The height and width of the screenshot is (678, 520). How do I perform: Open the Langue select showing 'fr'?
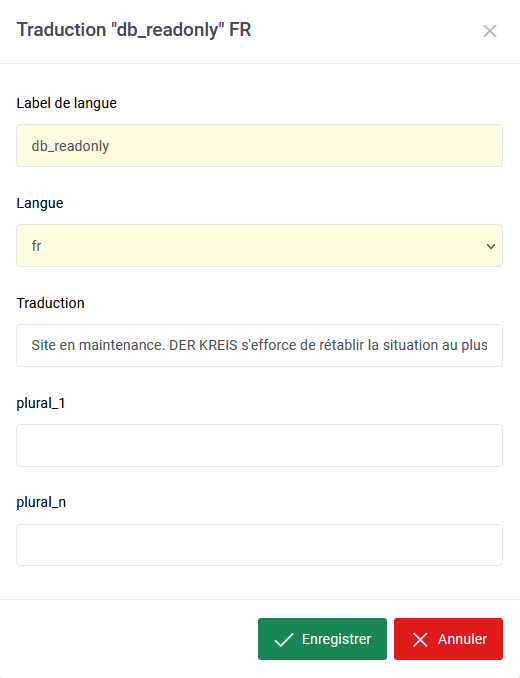tap(259, 246)
